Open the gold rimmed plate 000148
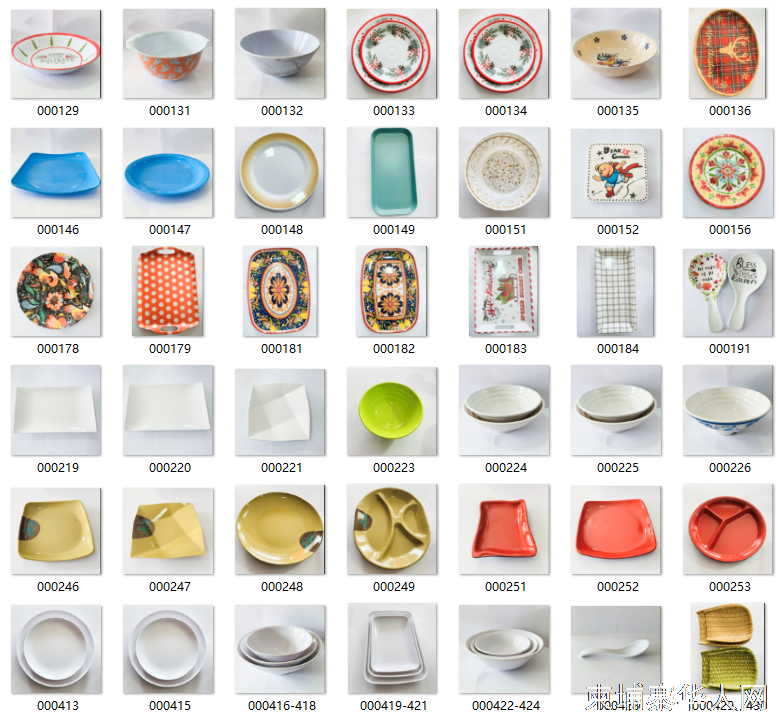Screen dimensions: 779x722 (280, 172)
